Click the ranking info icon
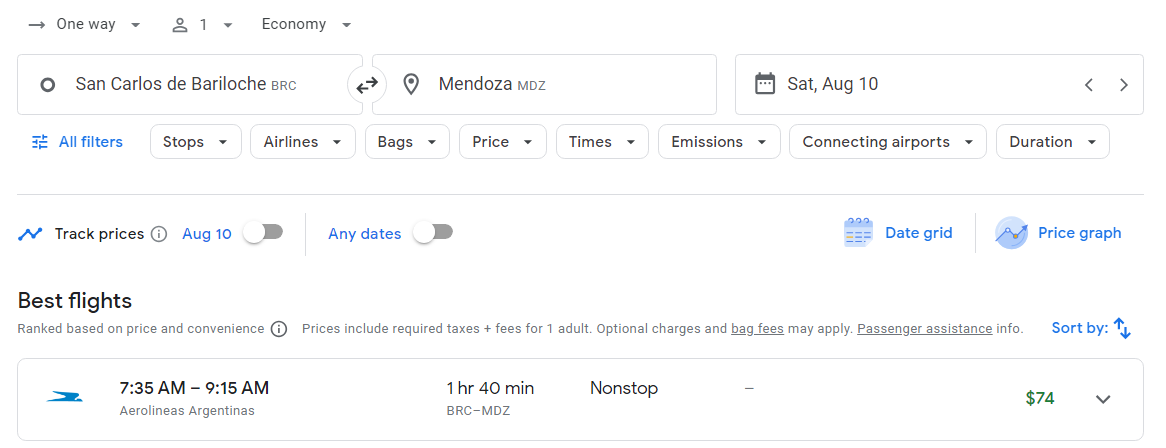Image resolution: width=1166 pixels, height=448 pixels. click(x=279, y=329)
